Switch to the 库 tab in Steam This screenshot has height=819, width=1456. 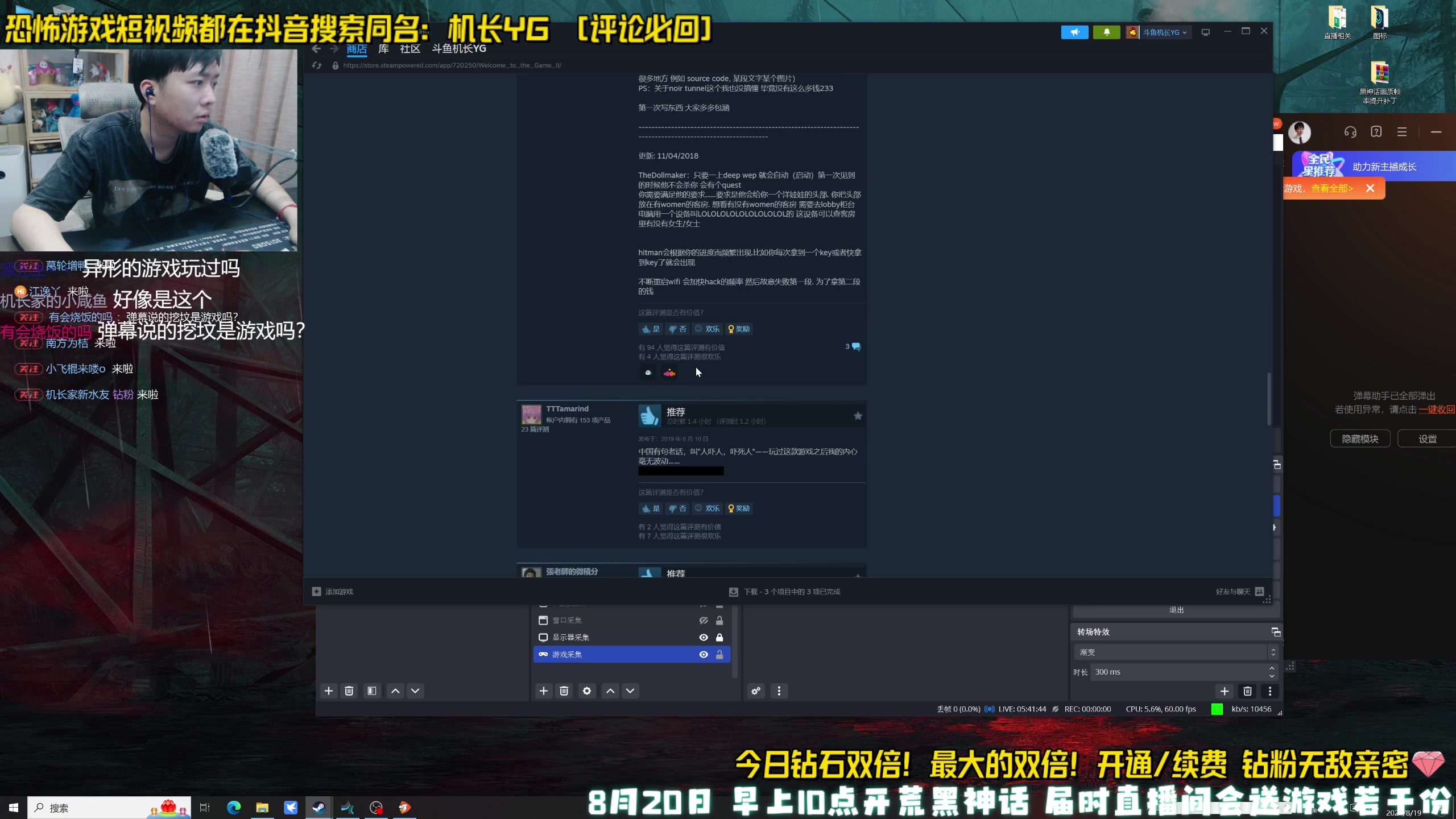(384, 49)
